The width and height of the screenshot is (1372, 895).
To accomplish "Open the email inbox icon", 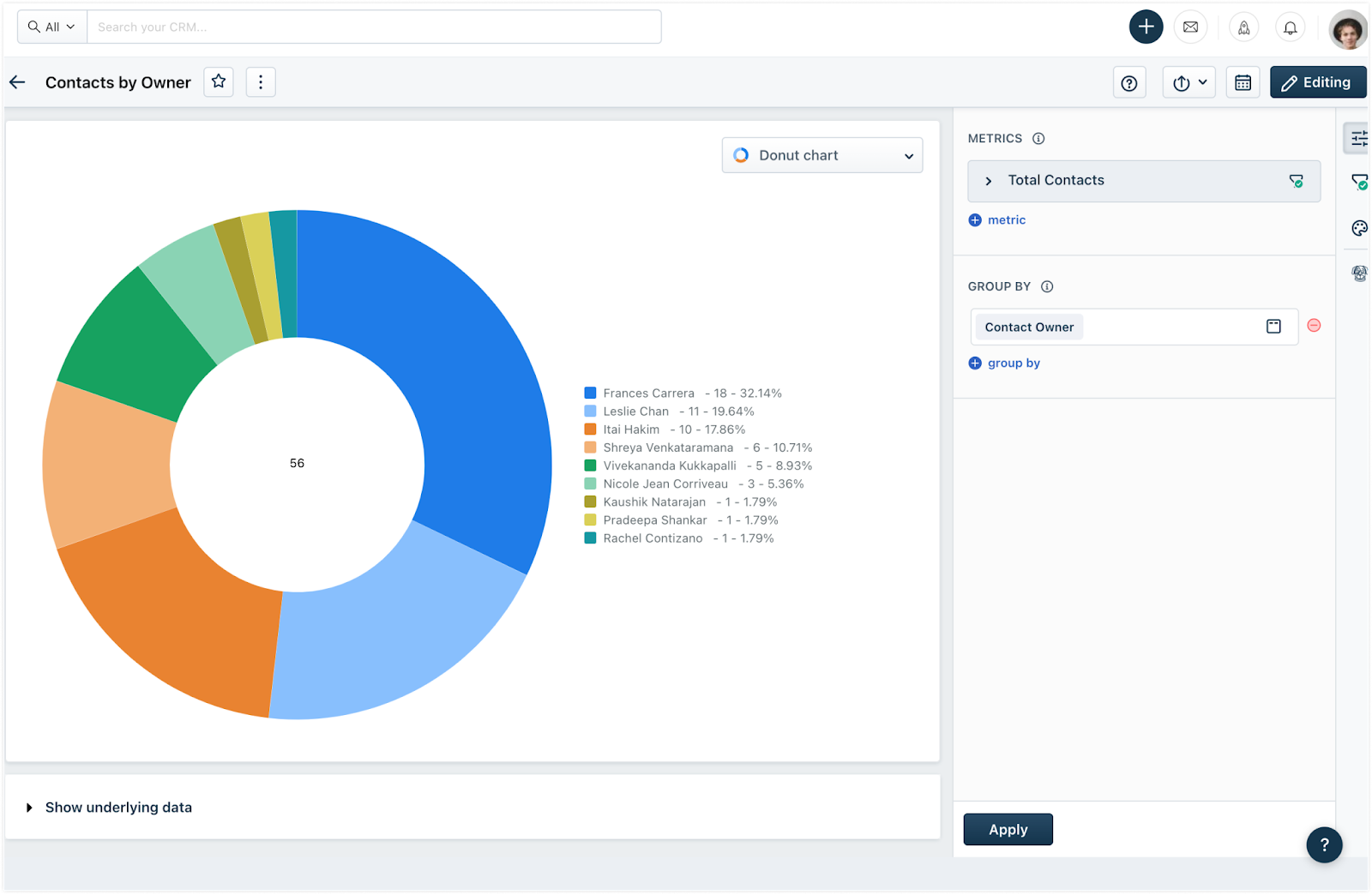I will tap(1190, 27).
